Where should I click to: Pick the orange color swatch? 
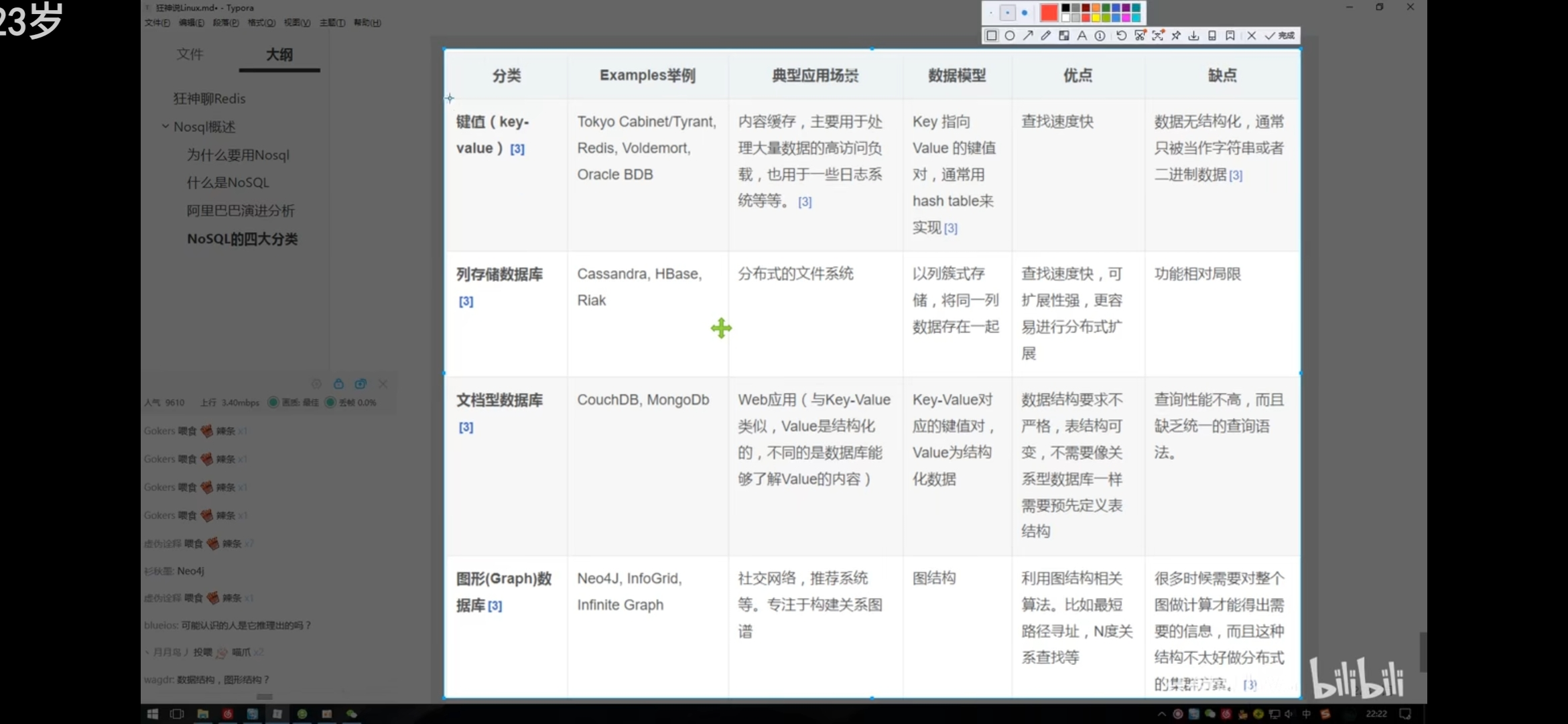pyautogui.click(x=1096, y=8)
